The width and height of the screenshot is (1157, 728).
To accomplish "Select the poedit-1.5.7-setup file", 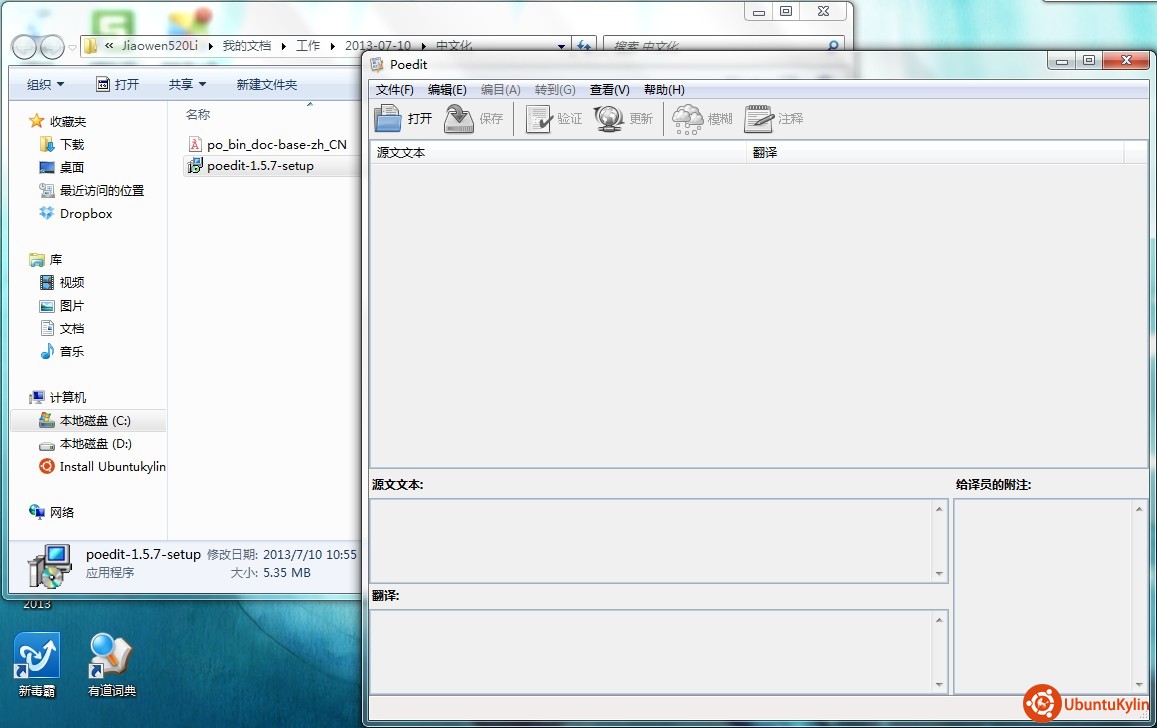I will pyautogui.click(x=259, y=166).
